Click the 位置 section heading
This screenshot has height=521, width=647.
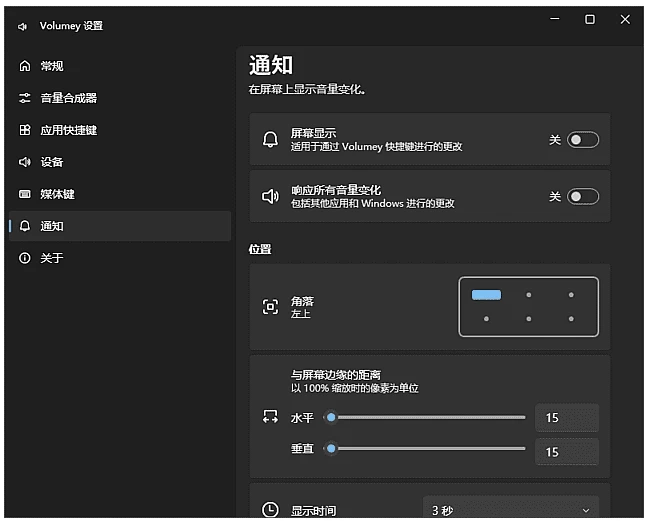(x=260, y=249)
